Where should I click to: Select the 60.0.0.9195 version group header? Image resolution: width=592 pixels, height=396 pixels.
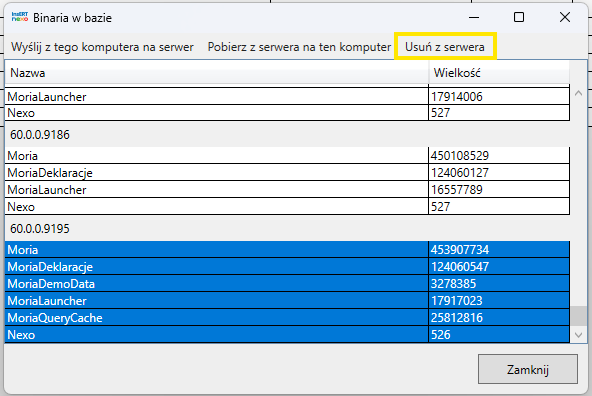pos(287,228)
